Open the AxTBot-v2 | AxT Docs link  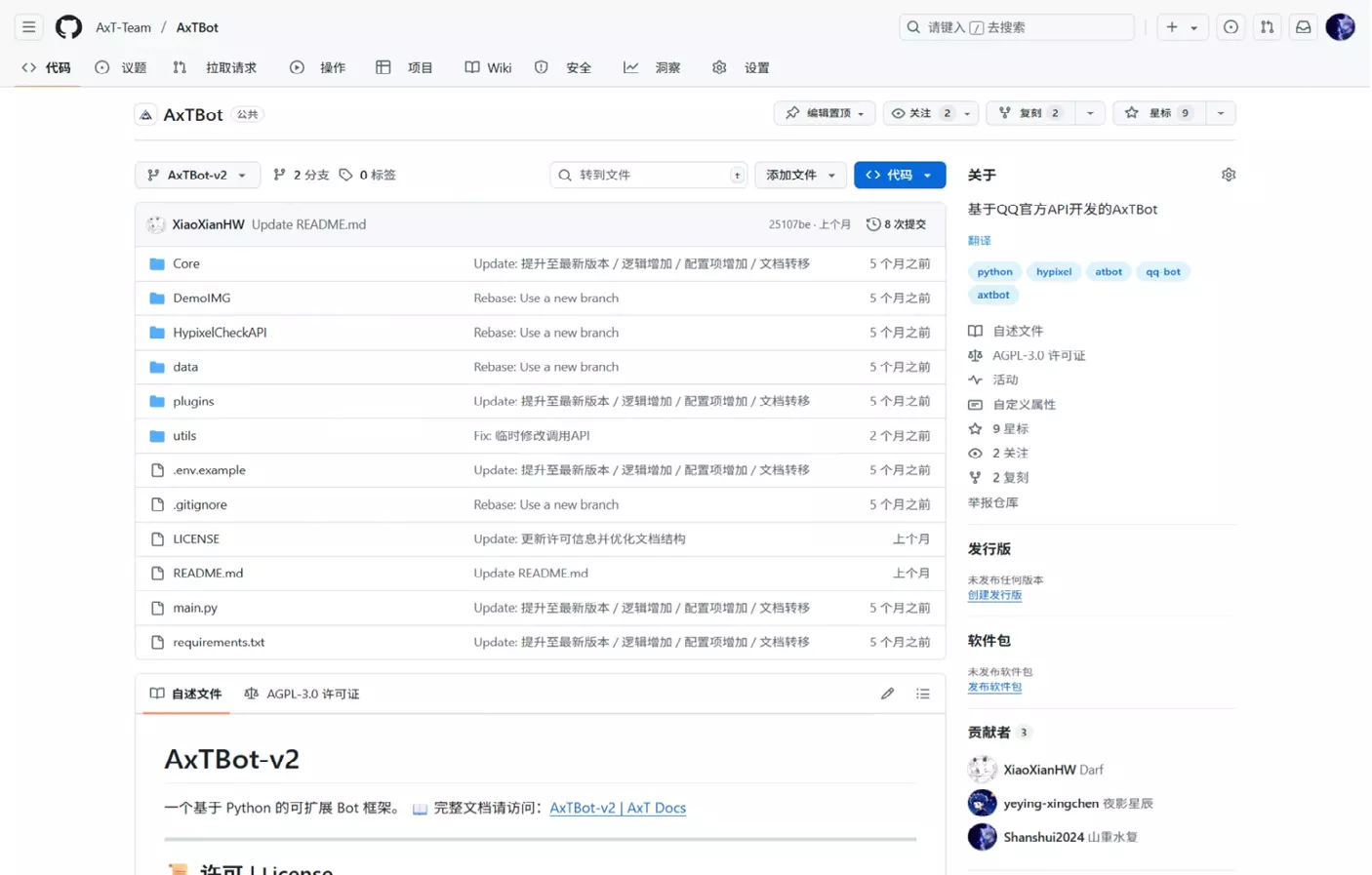coord(617,808)
